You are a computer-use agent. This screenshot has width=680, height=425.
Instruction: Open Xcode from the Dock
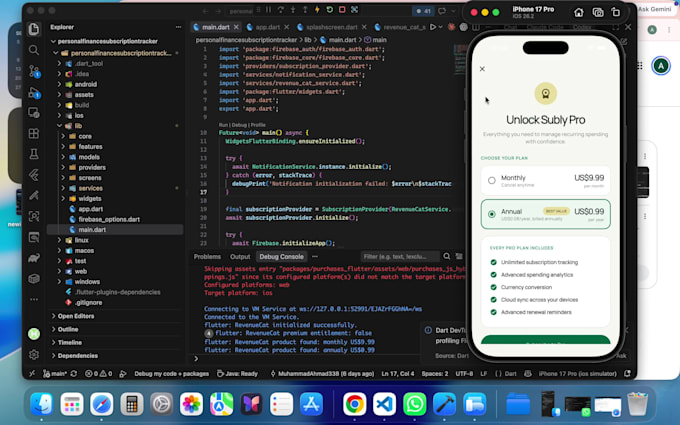pyautogui.click(x=445, y=404)
